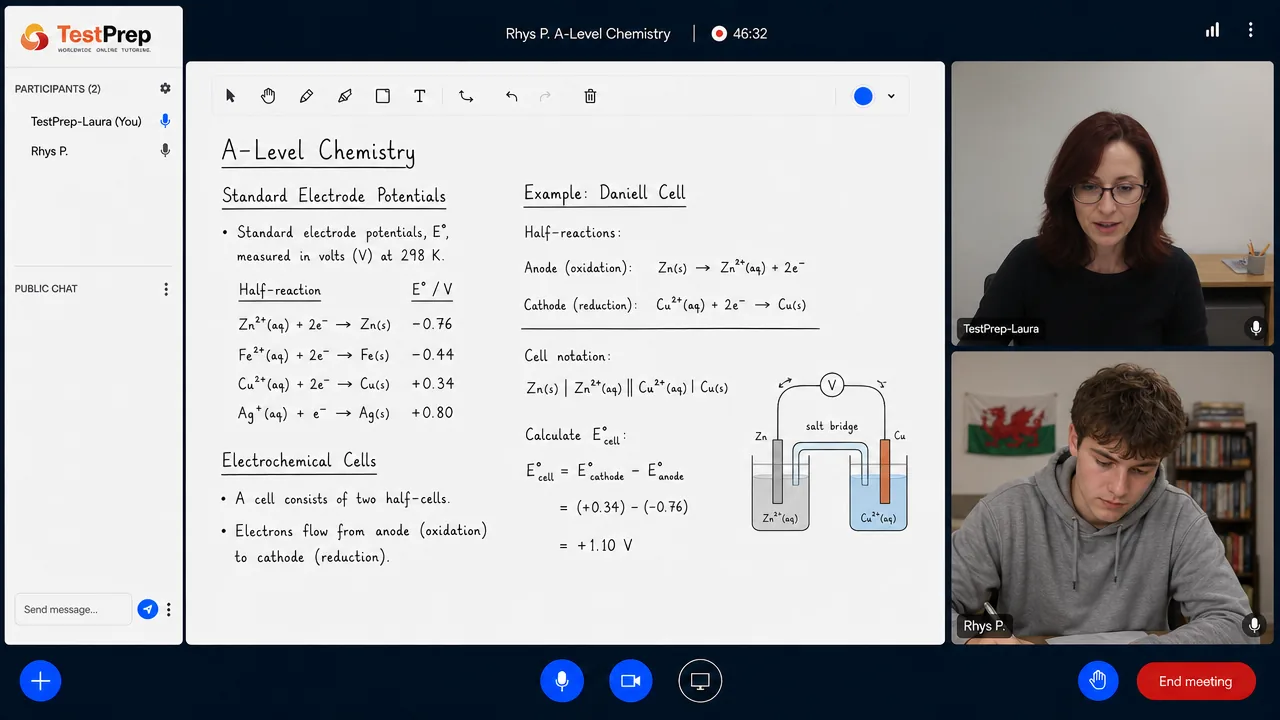End the meeting
The height and width of the screenshot is (720, 1280).
(x=1196, y=681)
